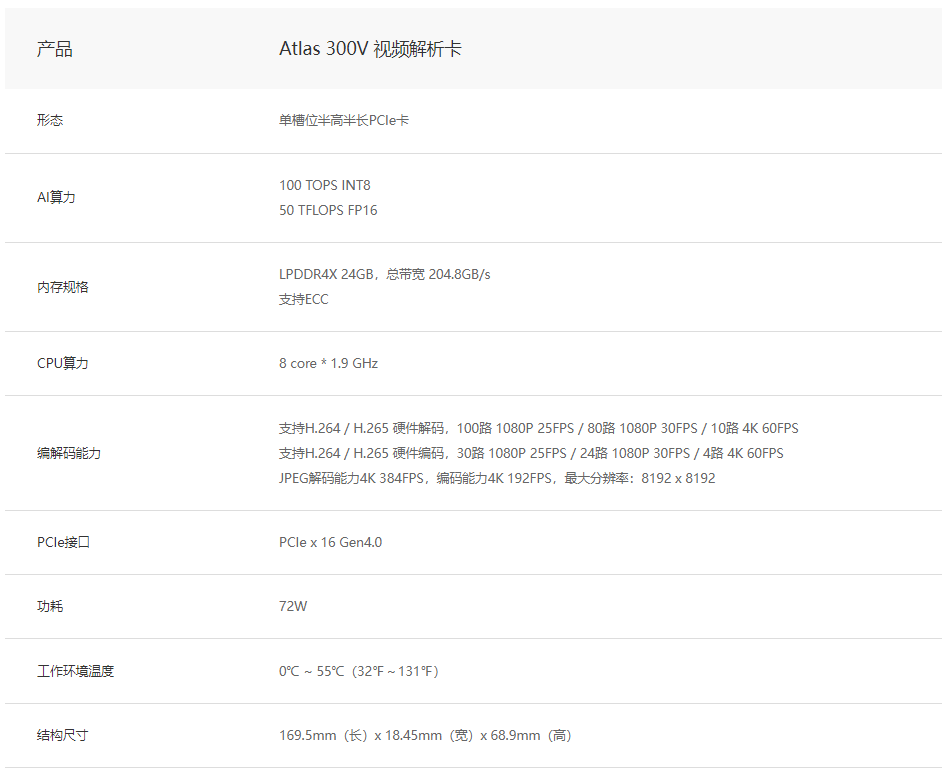Click the '功耗' row label

coord(50,607)
